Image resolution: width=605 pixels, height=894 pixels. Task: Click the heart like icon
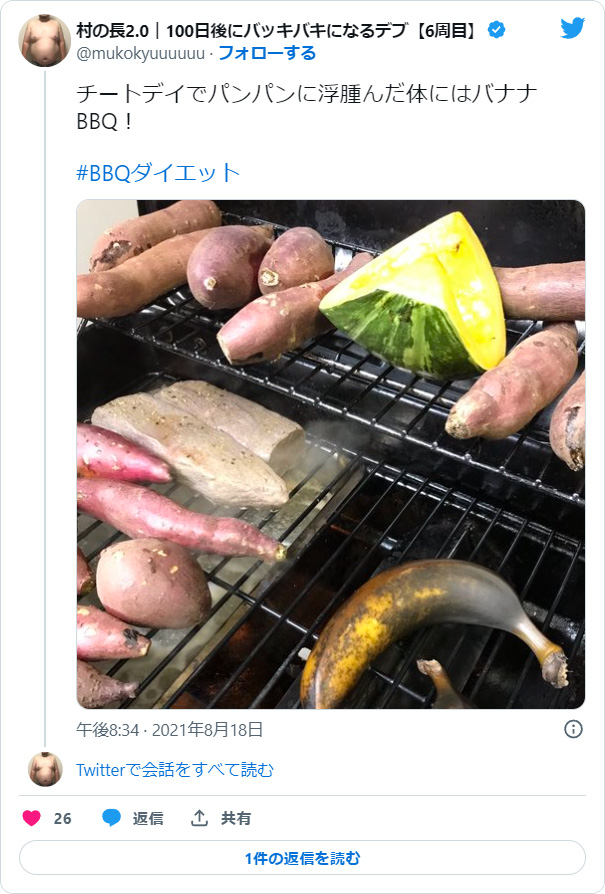coord(32,818)
